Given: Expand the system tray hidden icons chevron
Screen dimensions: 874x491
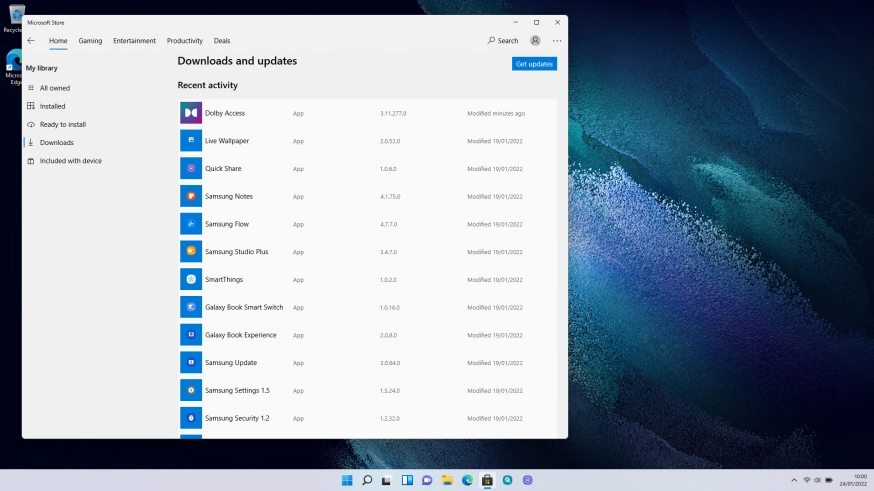Looking at the screenshot, I should (x=794, y=480).
